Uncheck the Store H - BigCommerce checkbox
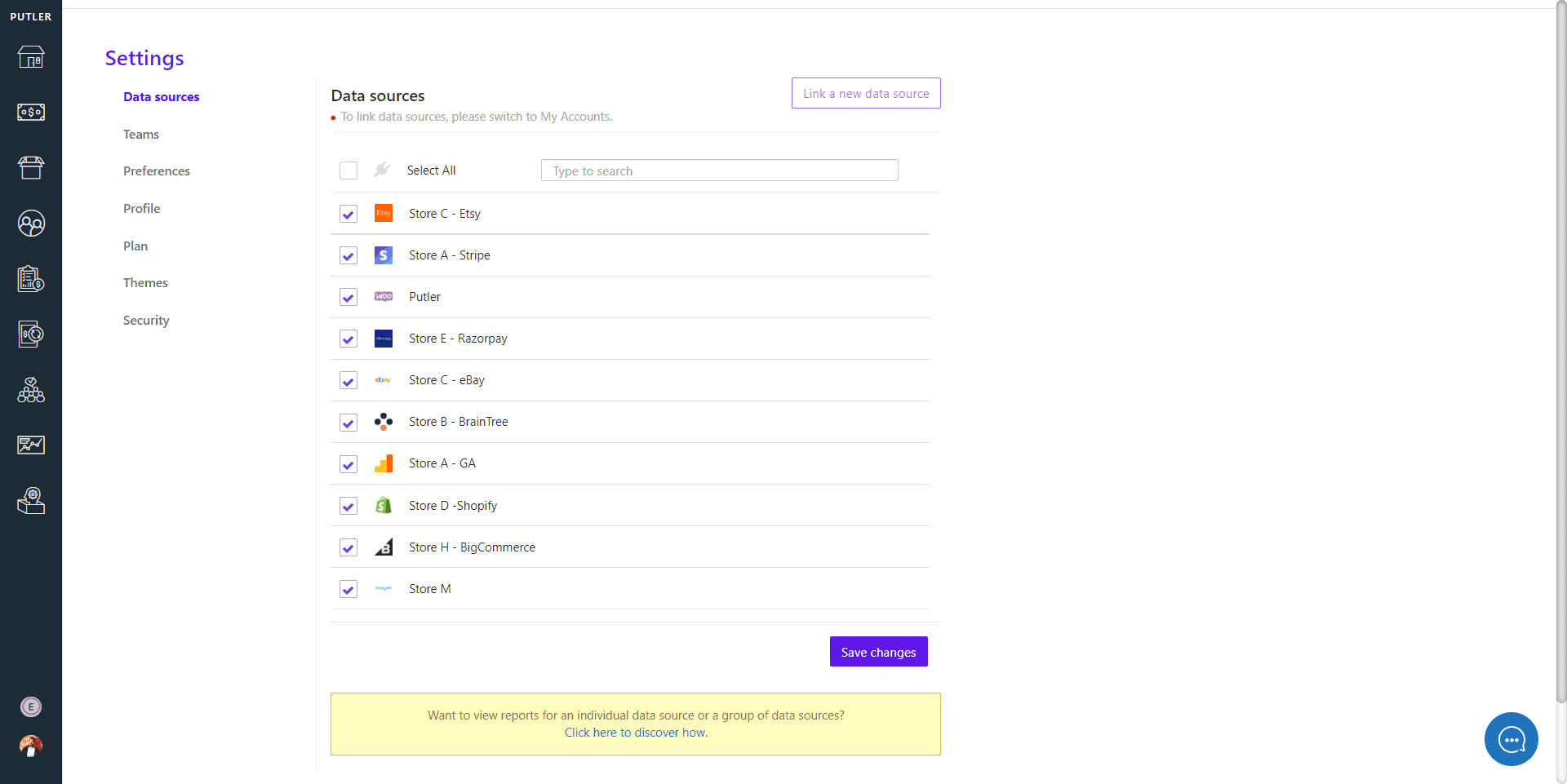Image resolution: width=1567 pixels, height=784 pixels. click(348, 547)
